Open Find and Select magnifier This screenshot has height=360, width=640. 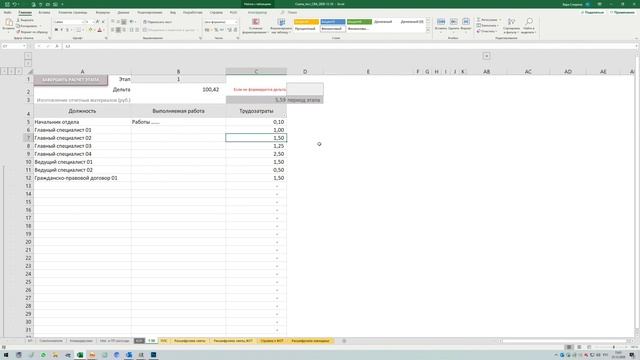click(529, 25)
